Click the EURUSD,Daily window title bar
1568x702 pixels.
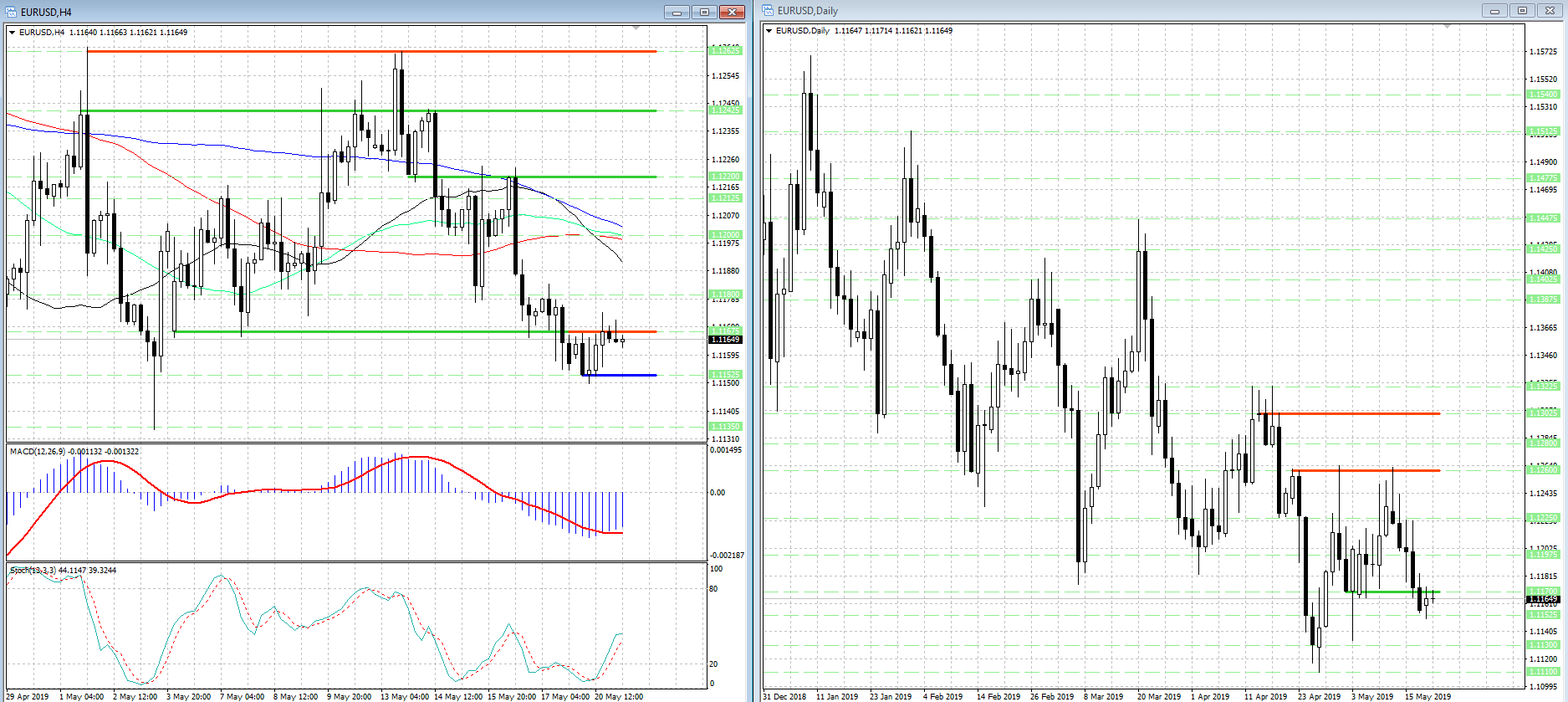(1087, 11)
